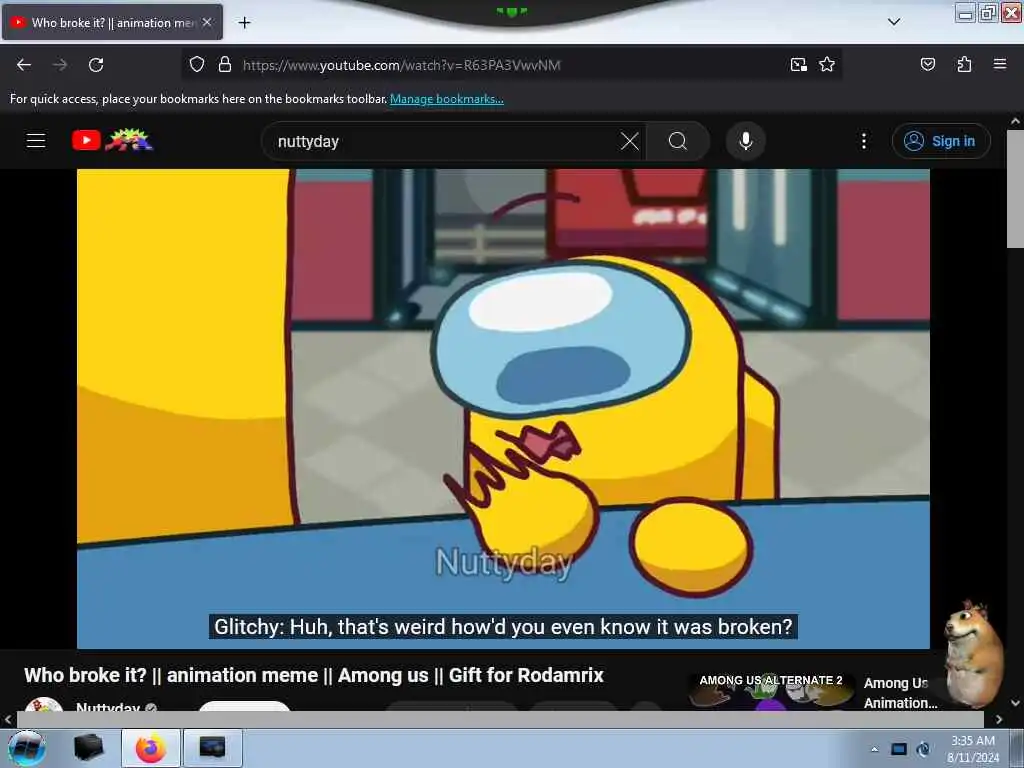Image resolution: width=1024 pixels, height=768 pixels.
Task: Bookmark this page with the star icon
Action: click(827, 64)
